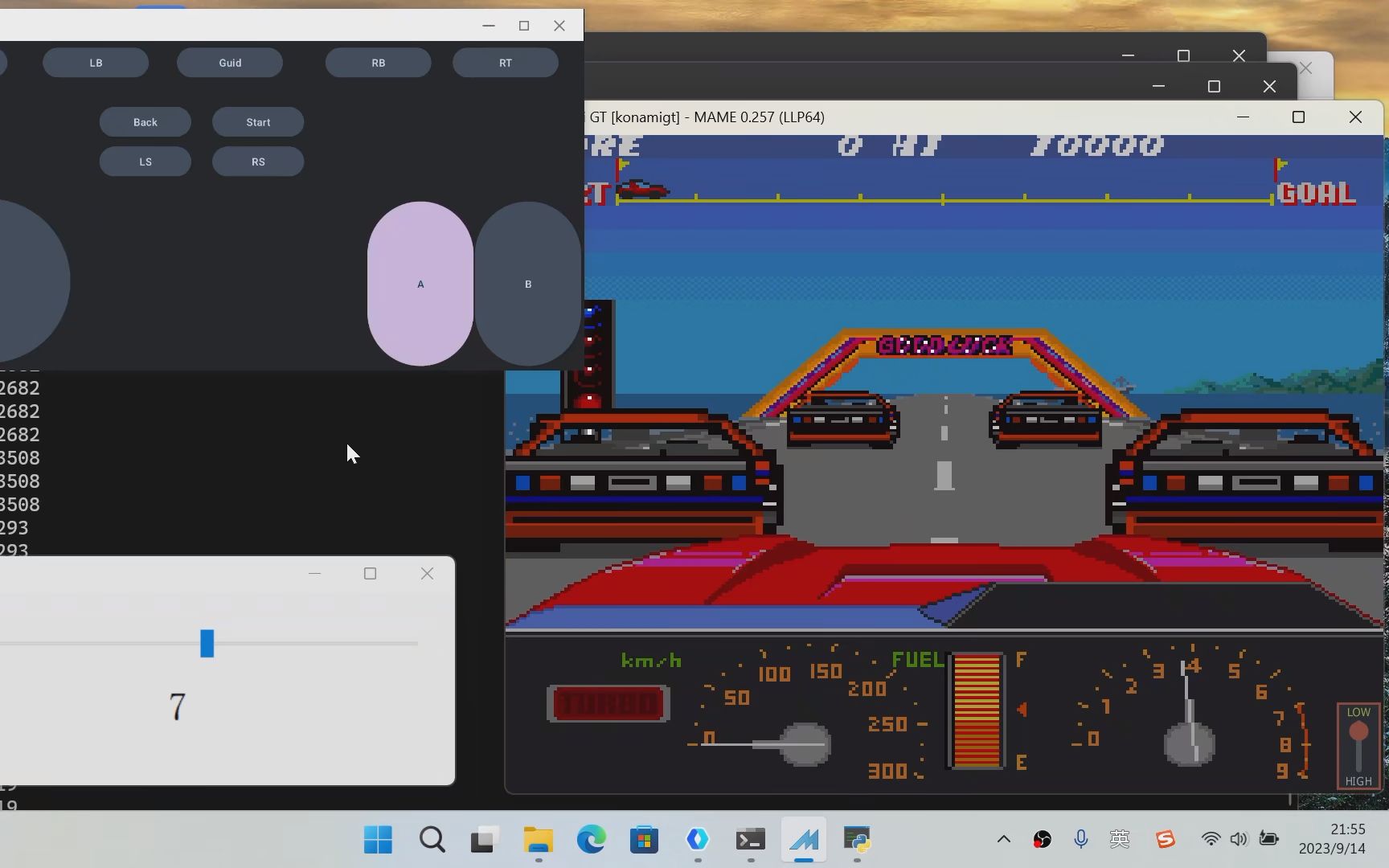
Task: Maximize the MAME window
Action: (1298, 117)
